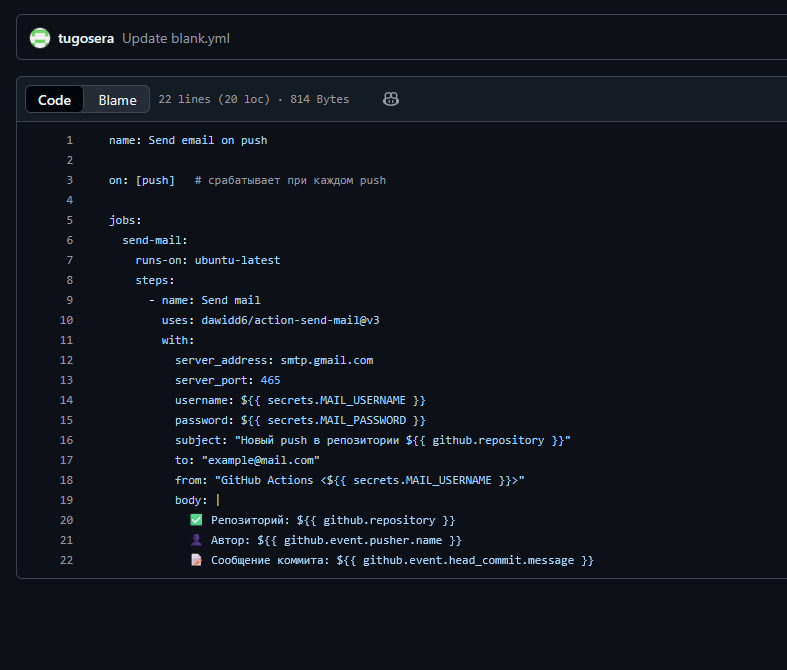Open the "Update blank.yml" commit message
The width and height of the screenshot is (787, 670).
click(x=176, y=39)
